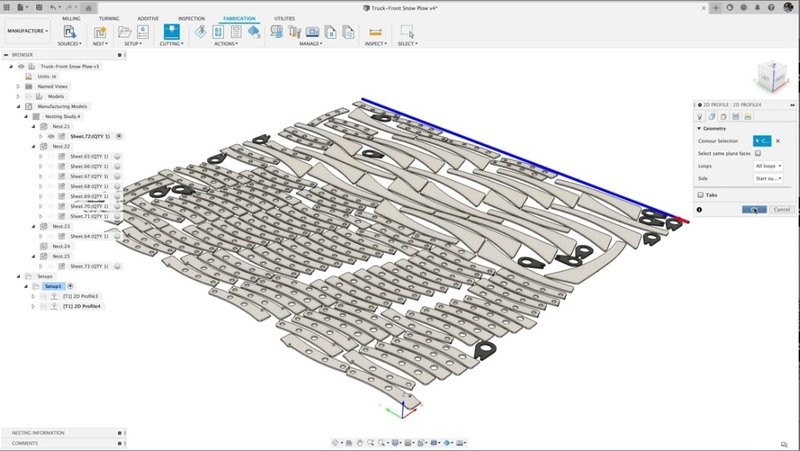Click the Select tool icon
This screenshot has height=451, width=800.
pyautogui.click(x=406, y=32)
